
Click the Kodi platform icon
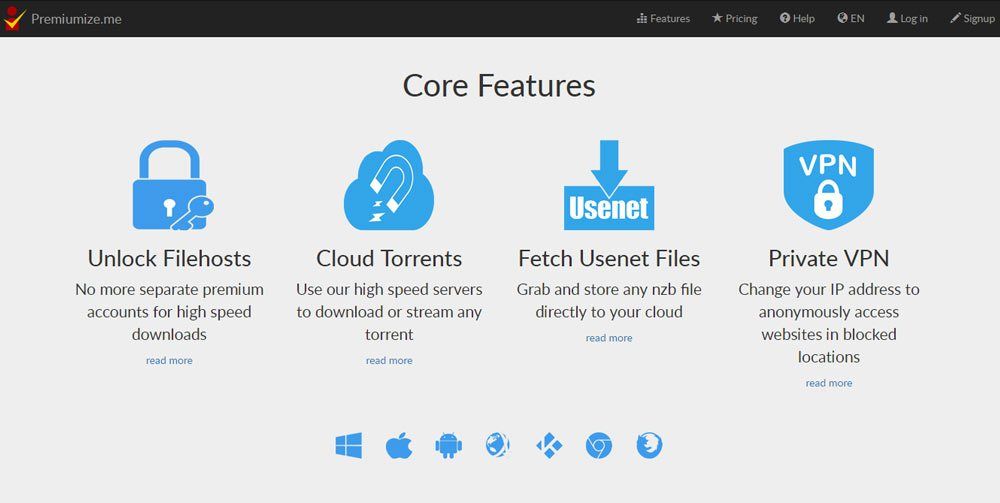(548, 445)
